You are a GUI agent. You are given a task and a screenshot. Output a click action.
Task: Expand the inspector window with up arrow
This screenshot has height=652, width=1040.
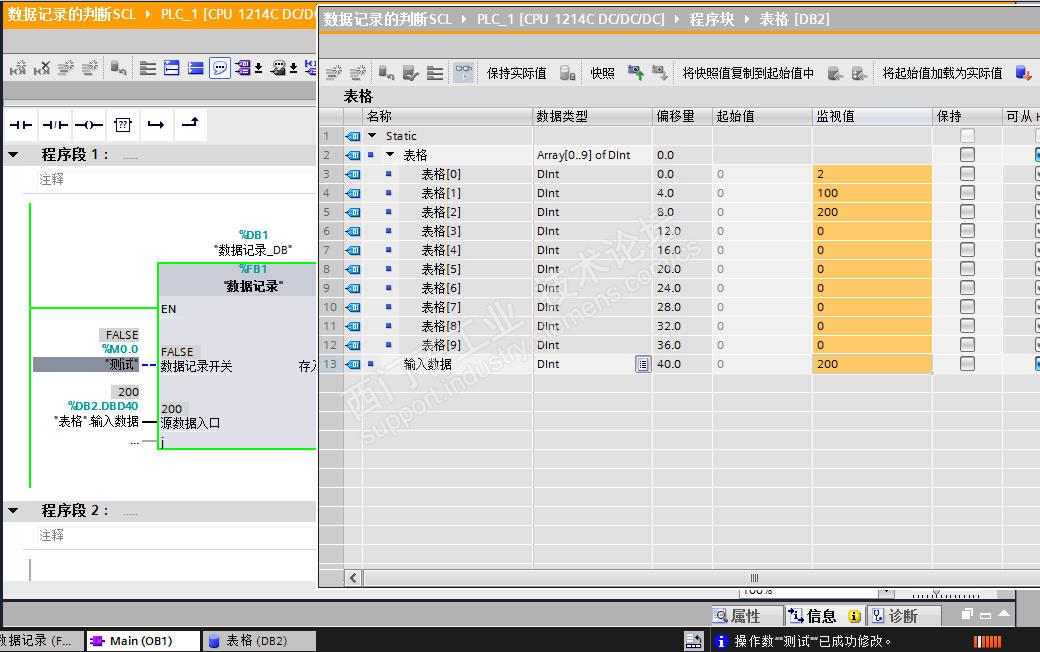point(1004,614)
